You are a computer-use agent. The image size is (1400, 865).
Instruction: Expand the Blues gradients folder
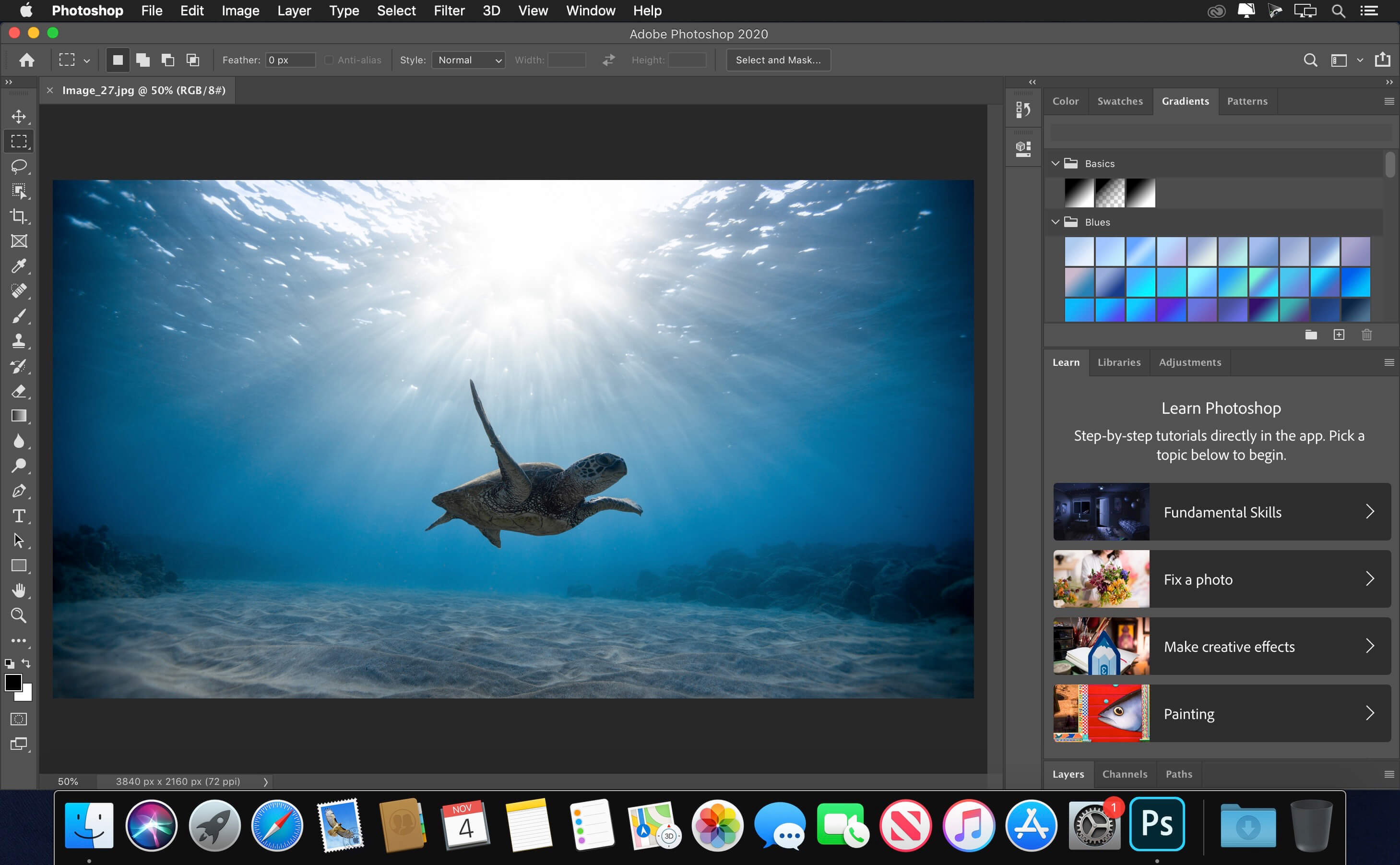(x=1056, y=220)
